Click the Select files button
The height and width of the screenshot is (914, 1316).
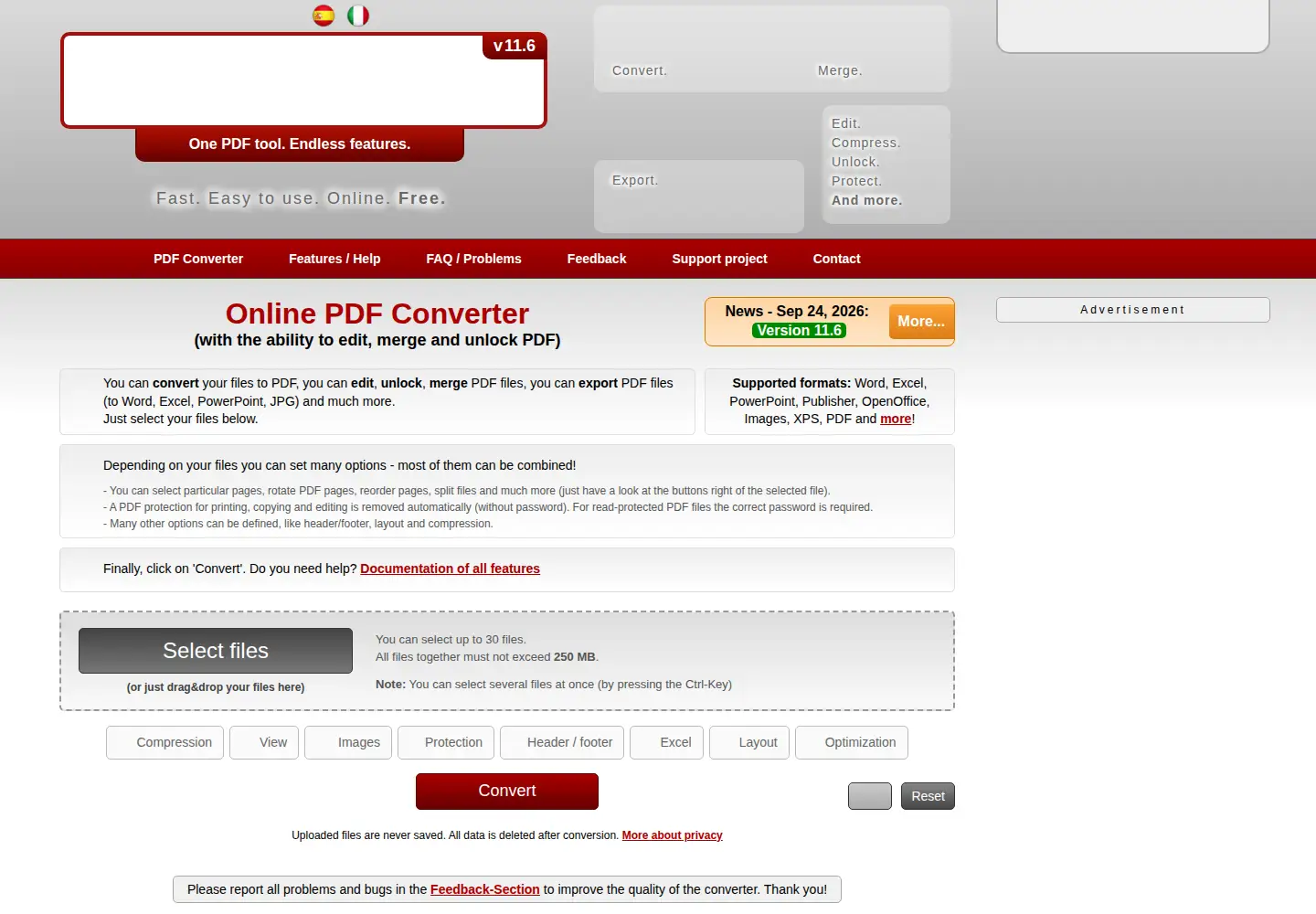click(x=216, y=651)
